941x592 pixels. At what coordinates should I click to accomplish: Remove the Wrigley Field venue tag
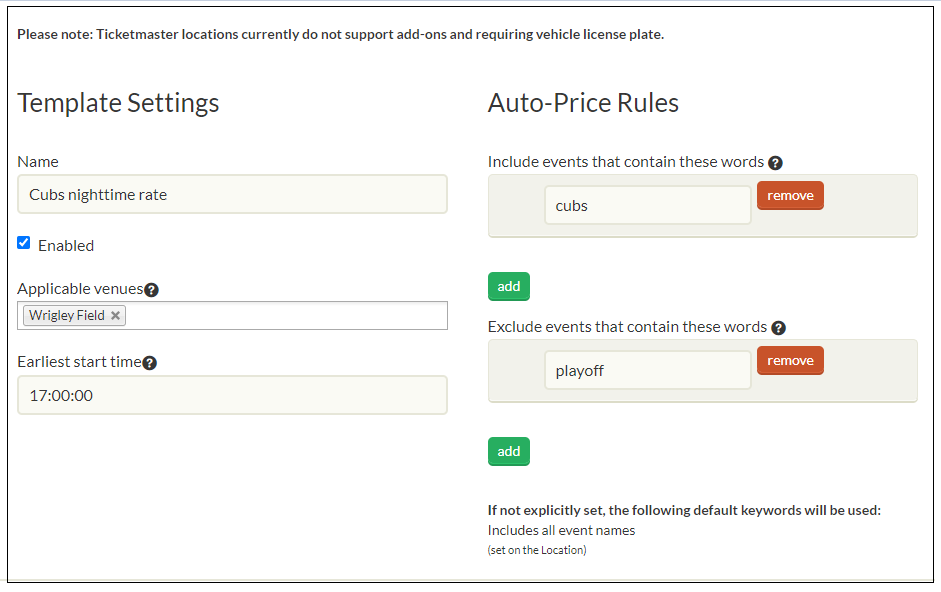116,315
